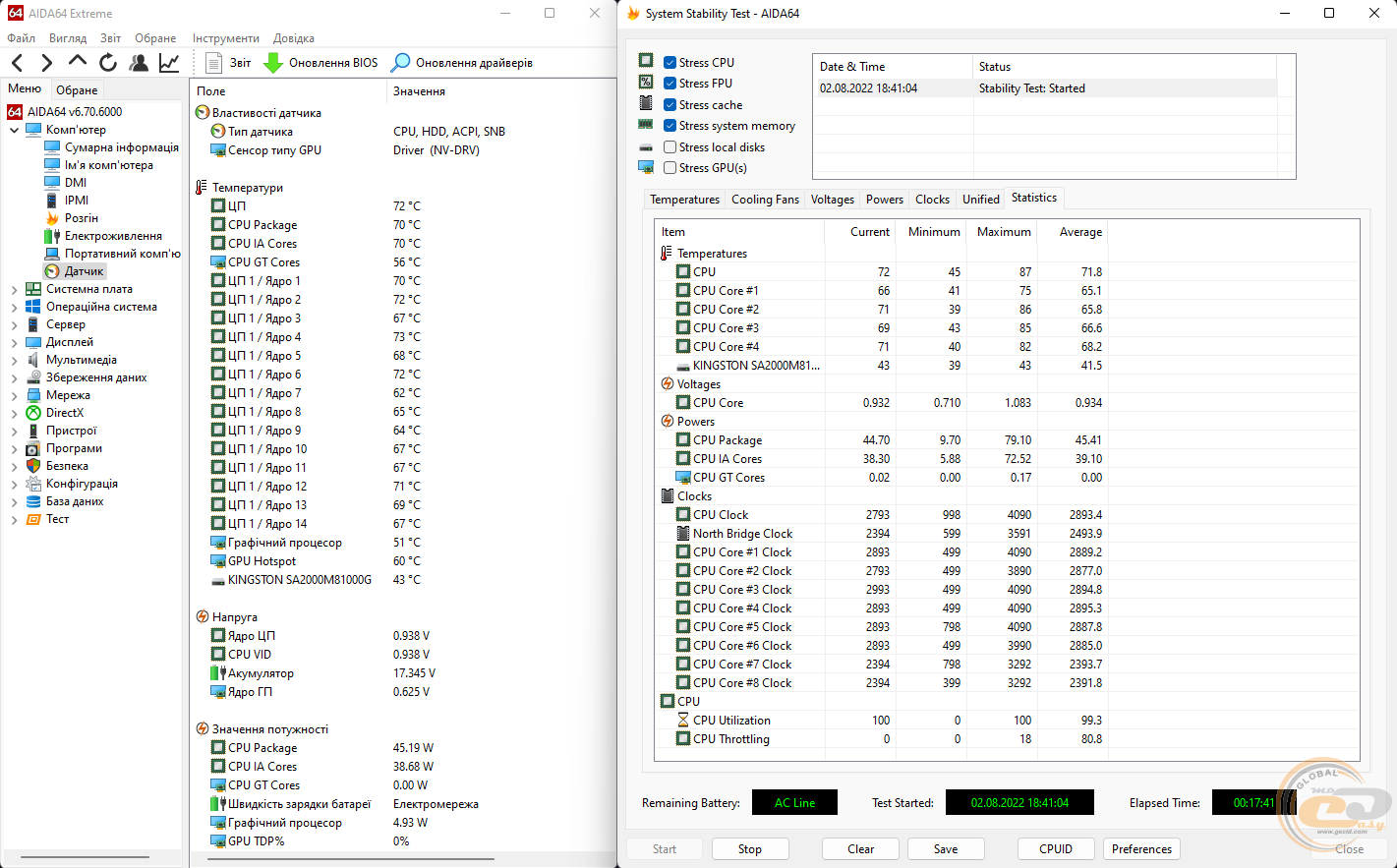Select the Розгін flame icon in tree
The width and height of the screenshot is (1397, 868).
[x=52, y=218]
